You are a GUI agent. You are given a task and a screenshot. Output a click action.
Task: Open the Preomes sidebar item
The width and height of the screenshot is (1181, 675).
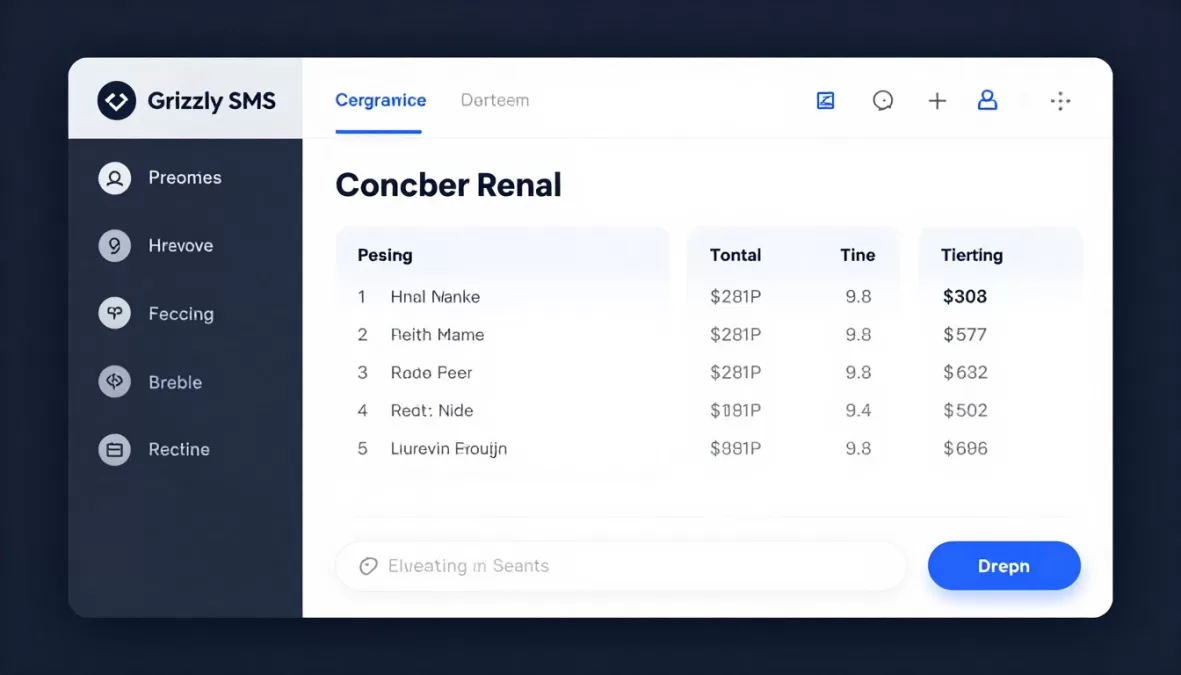click(x=160, y=178)
